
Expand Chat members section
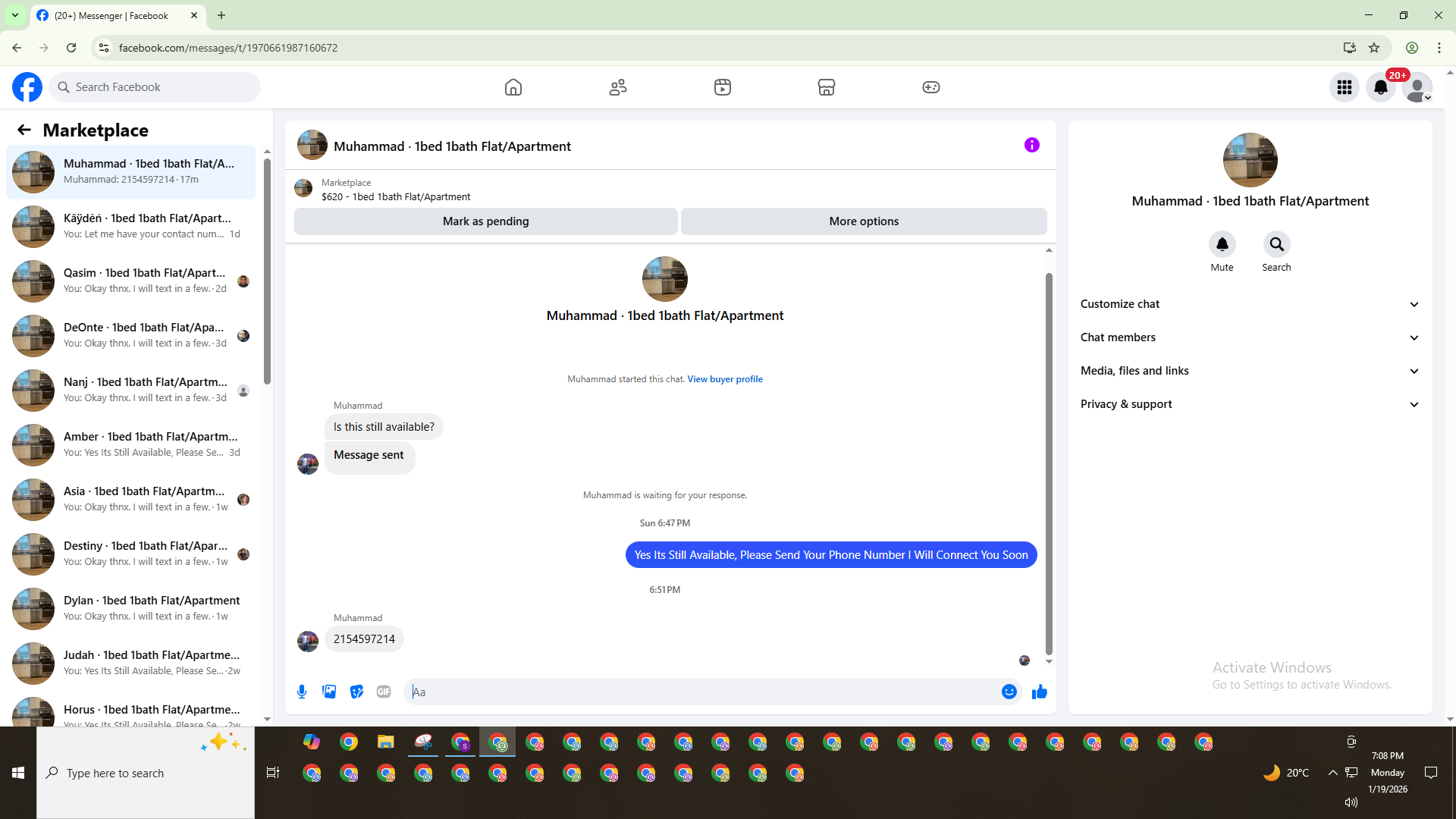point(1250,337)
